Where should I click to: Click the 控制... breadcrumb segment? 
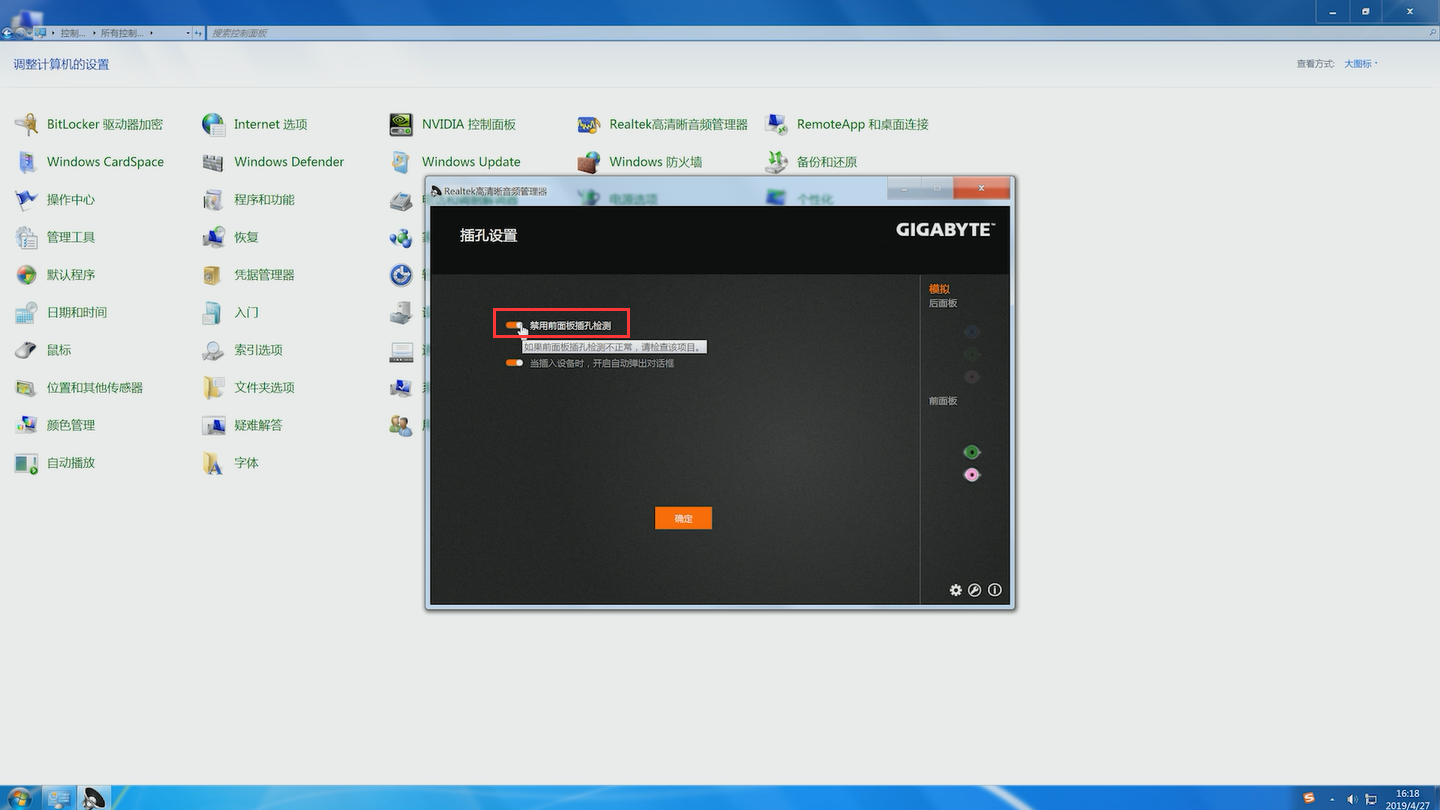(x=73, y=33)
